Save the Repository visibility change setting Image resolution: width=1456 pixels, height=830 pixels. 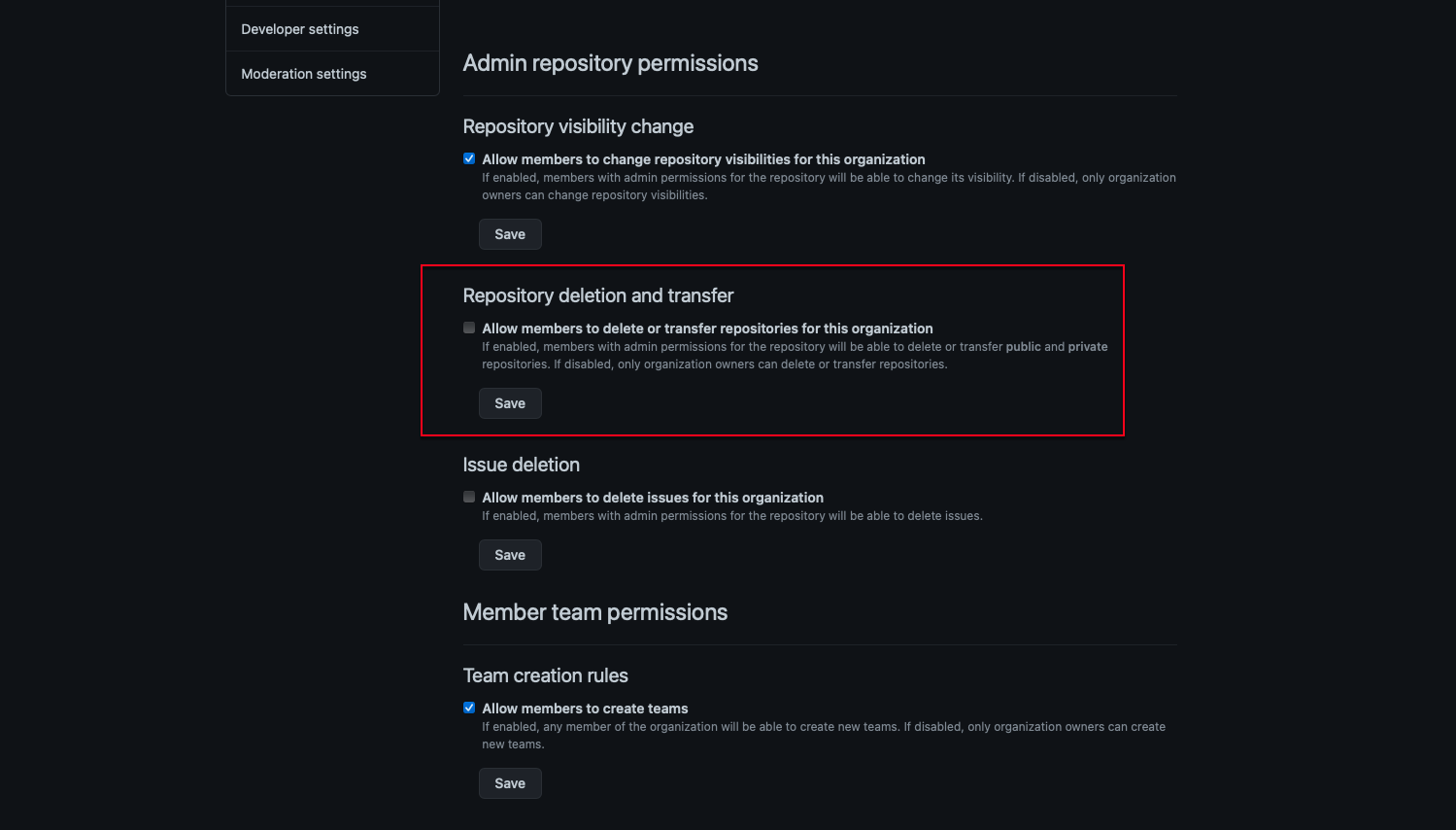click(x=510, y=234)
